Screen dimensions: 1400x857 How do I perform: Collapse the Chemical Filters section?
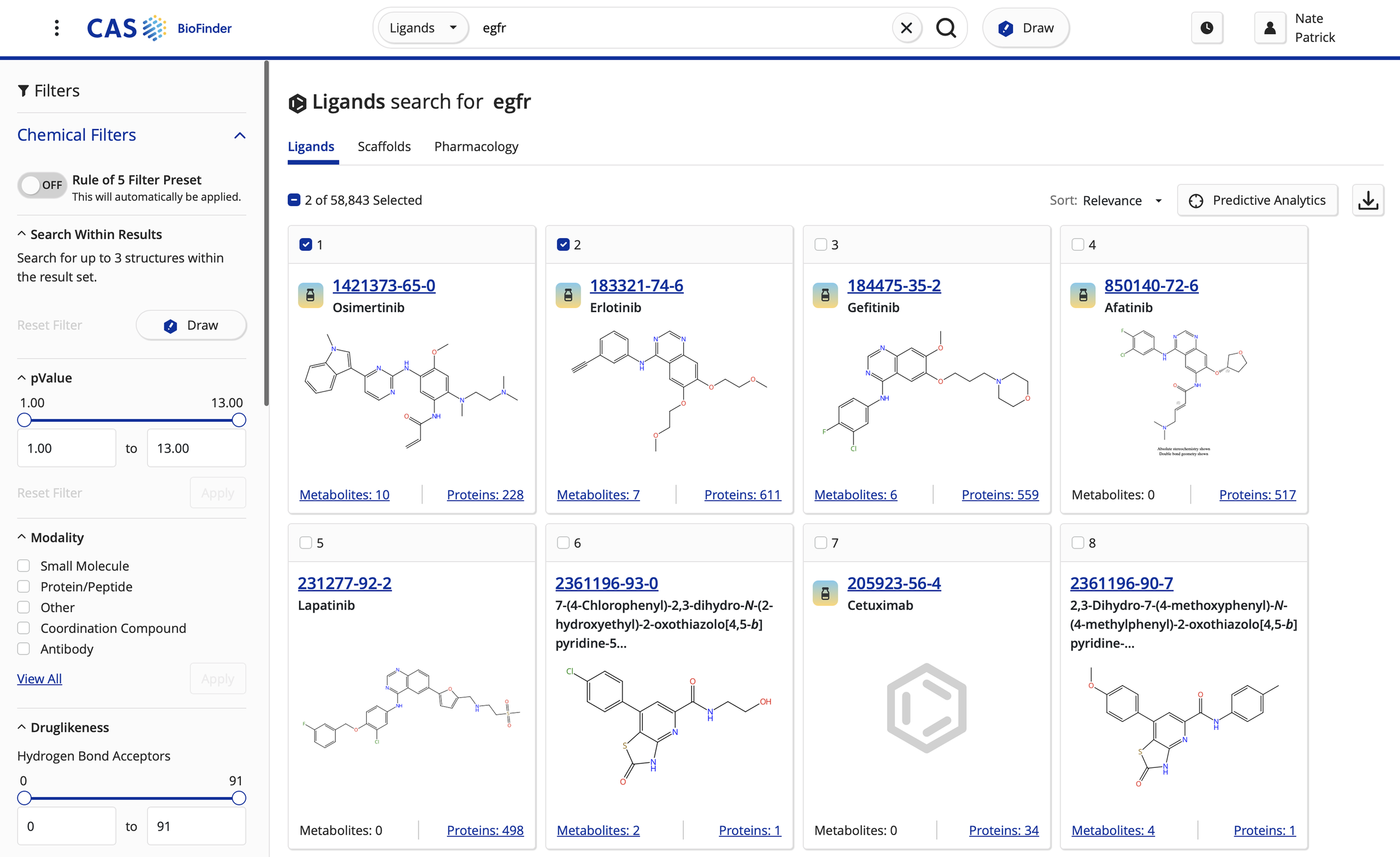(239, 135)
